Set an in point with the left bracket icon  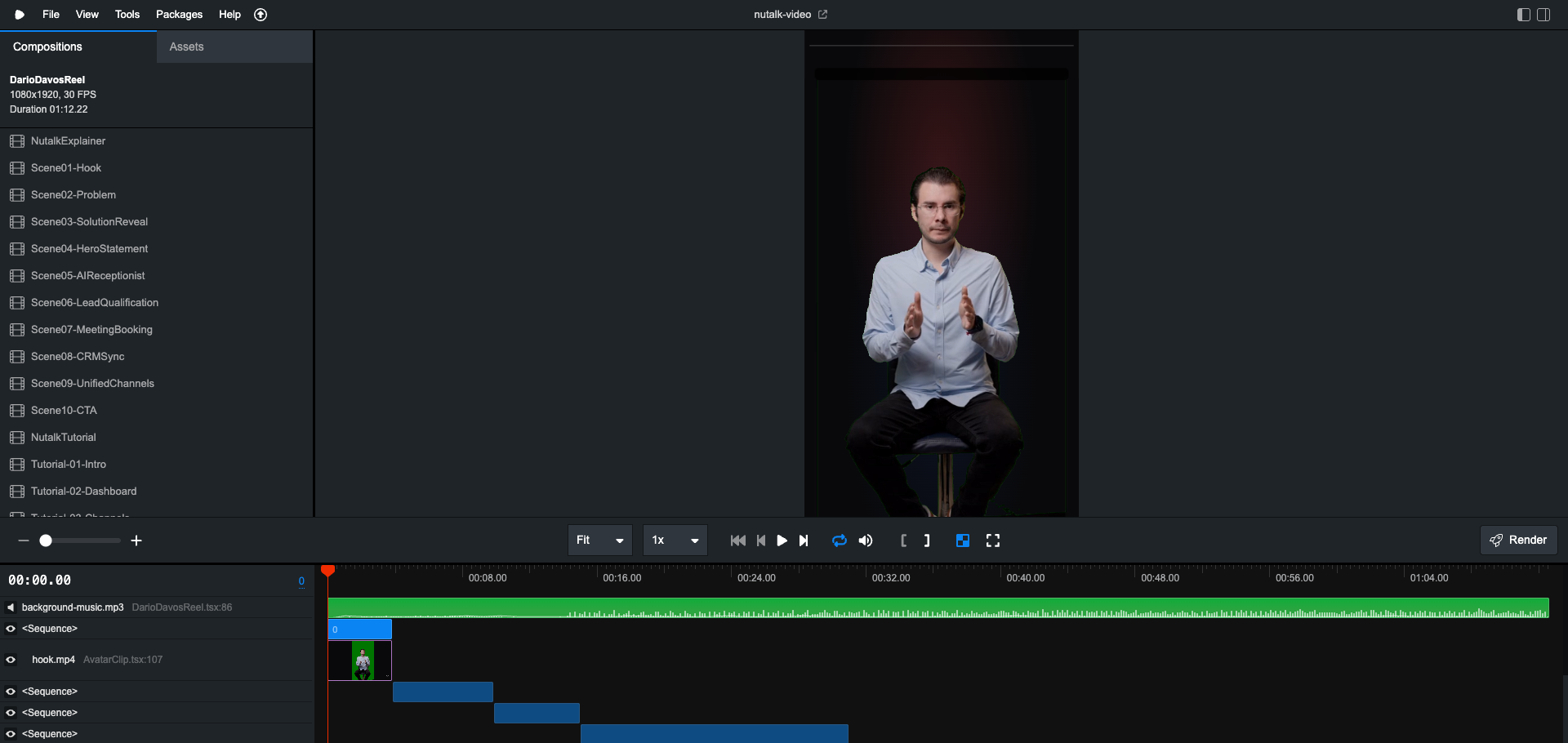[x=903, y=541]
